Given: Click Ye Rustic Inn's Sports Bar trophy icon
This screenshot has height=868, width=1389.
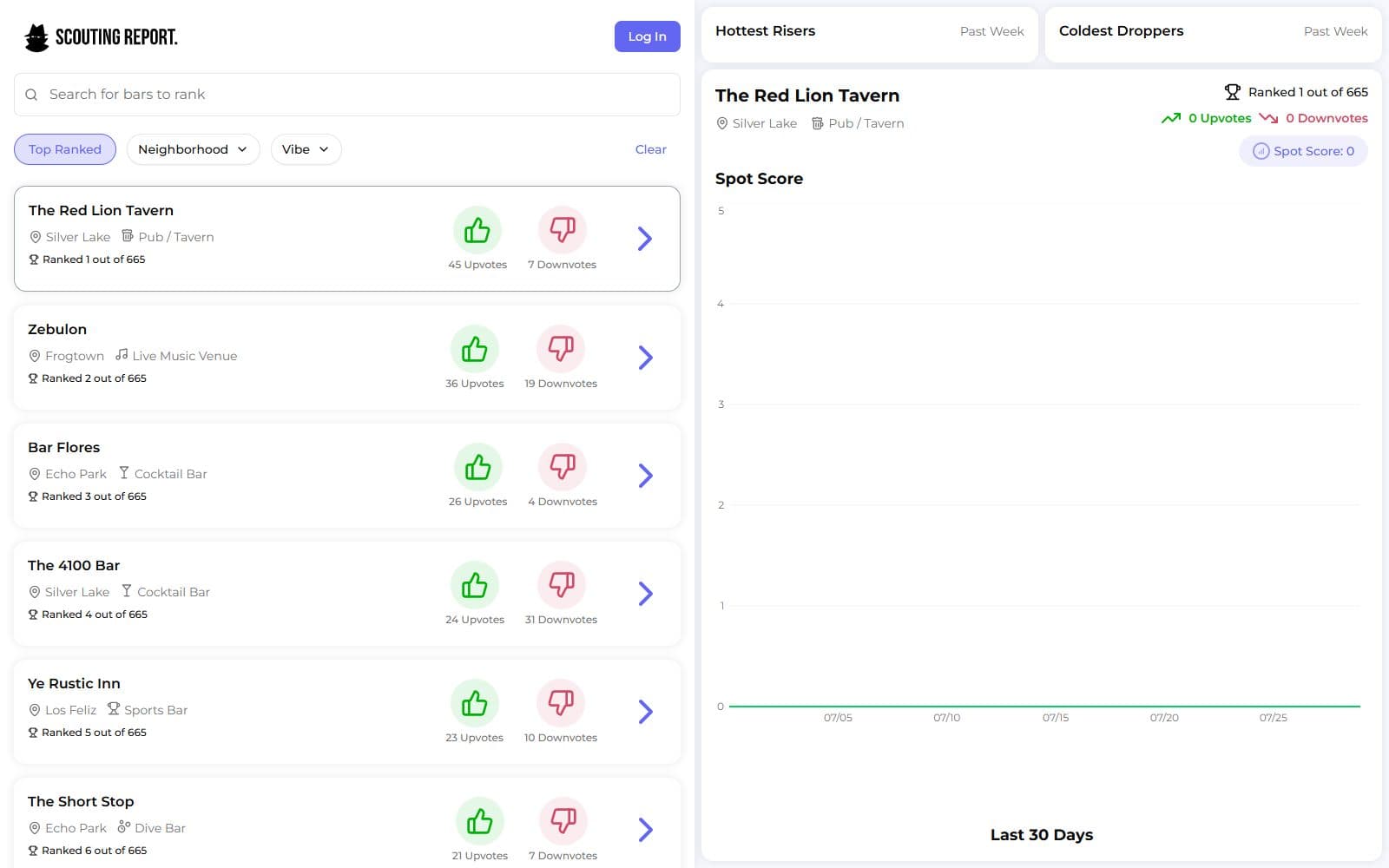Looking at the screenshot, I should pyautogui.click(x=114, y=708).
